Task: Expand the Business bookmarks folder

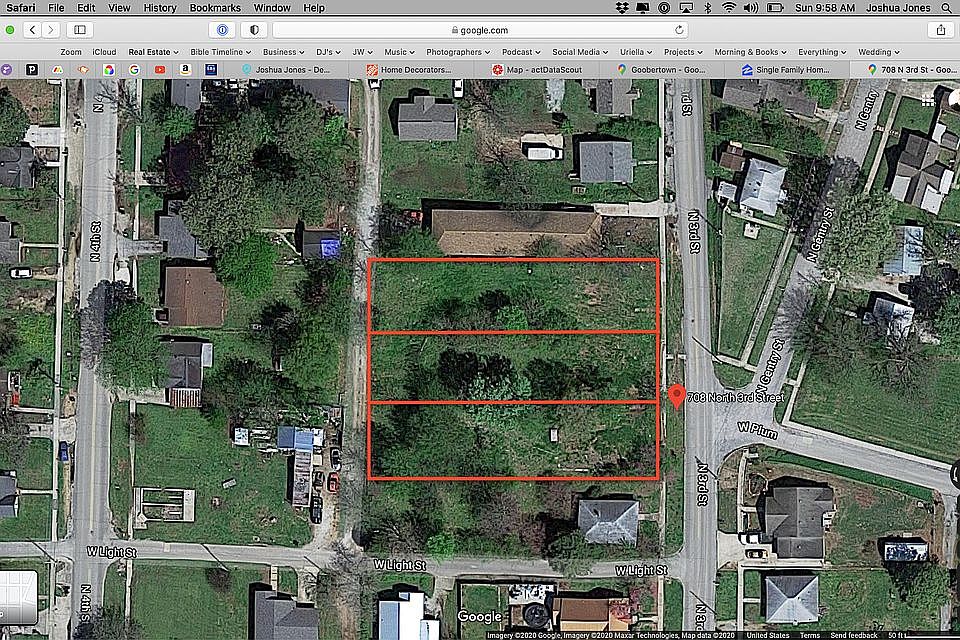Action: point(283,52)
